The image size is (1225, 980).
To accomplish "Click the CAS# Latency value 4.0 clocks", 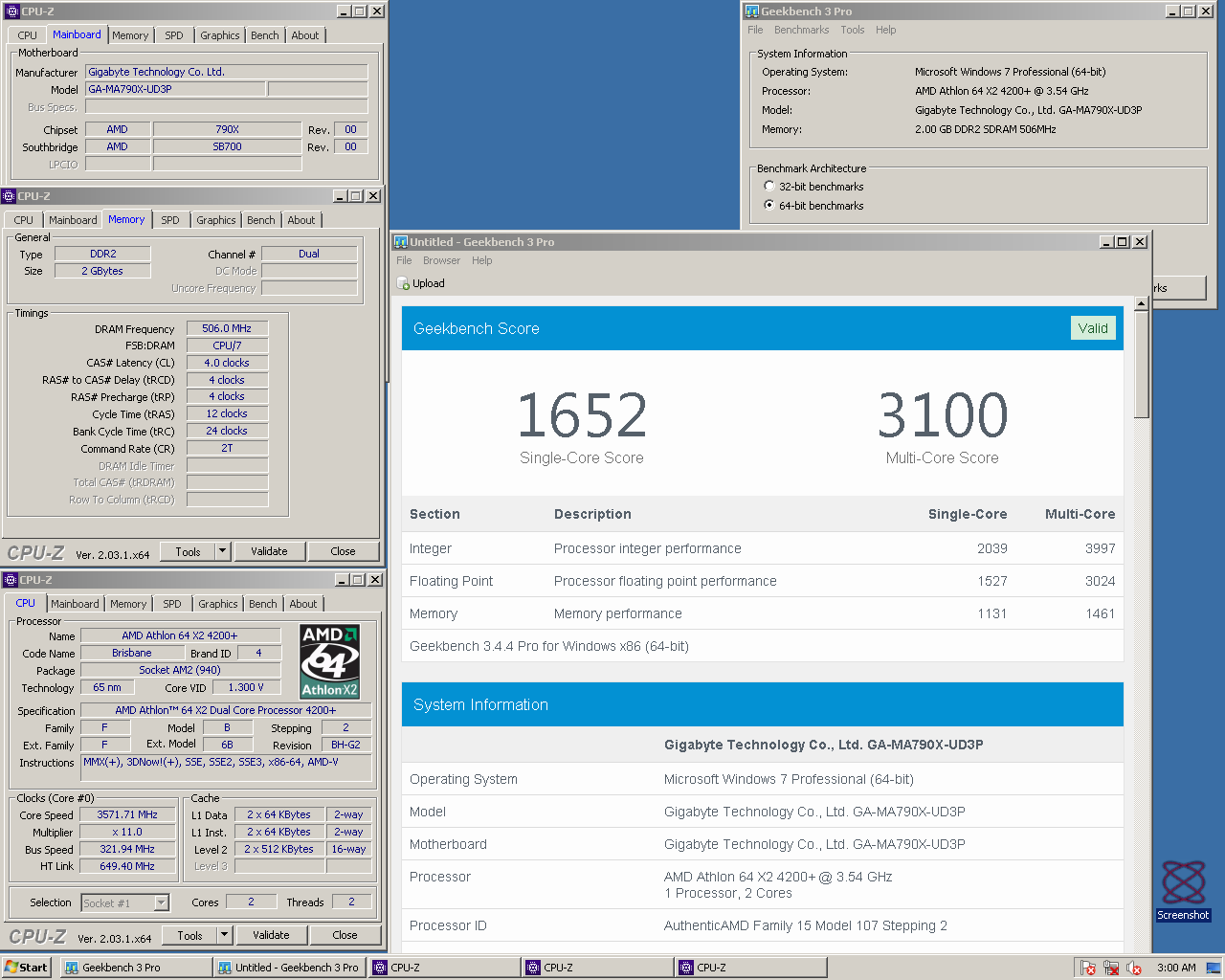I will click(227, 363).
